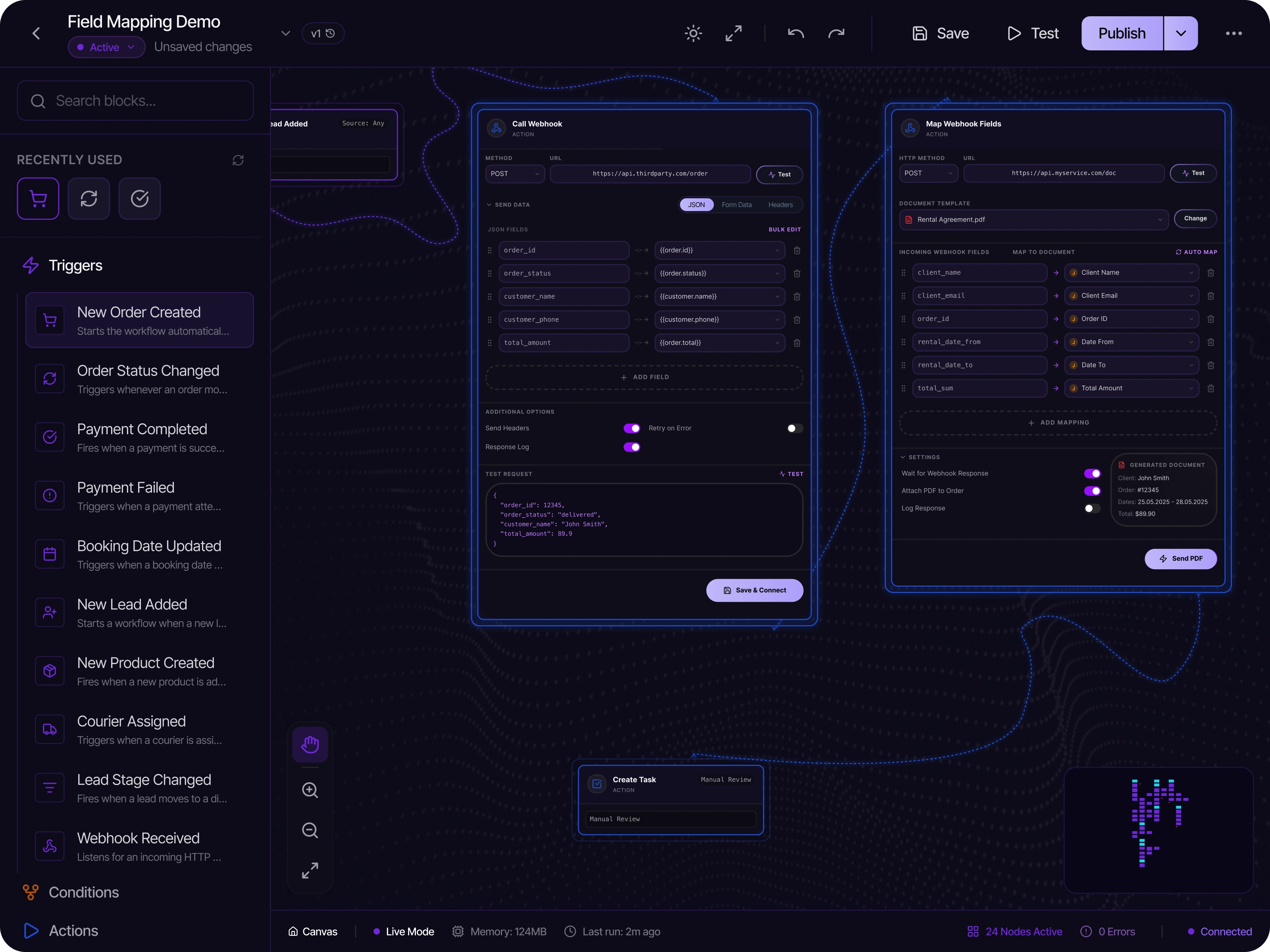Open the Rental Agreement.pdf template dropdown
Screen dimensions: 1270x952
tap(1033, 220)
